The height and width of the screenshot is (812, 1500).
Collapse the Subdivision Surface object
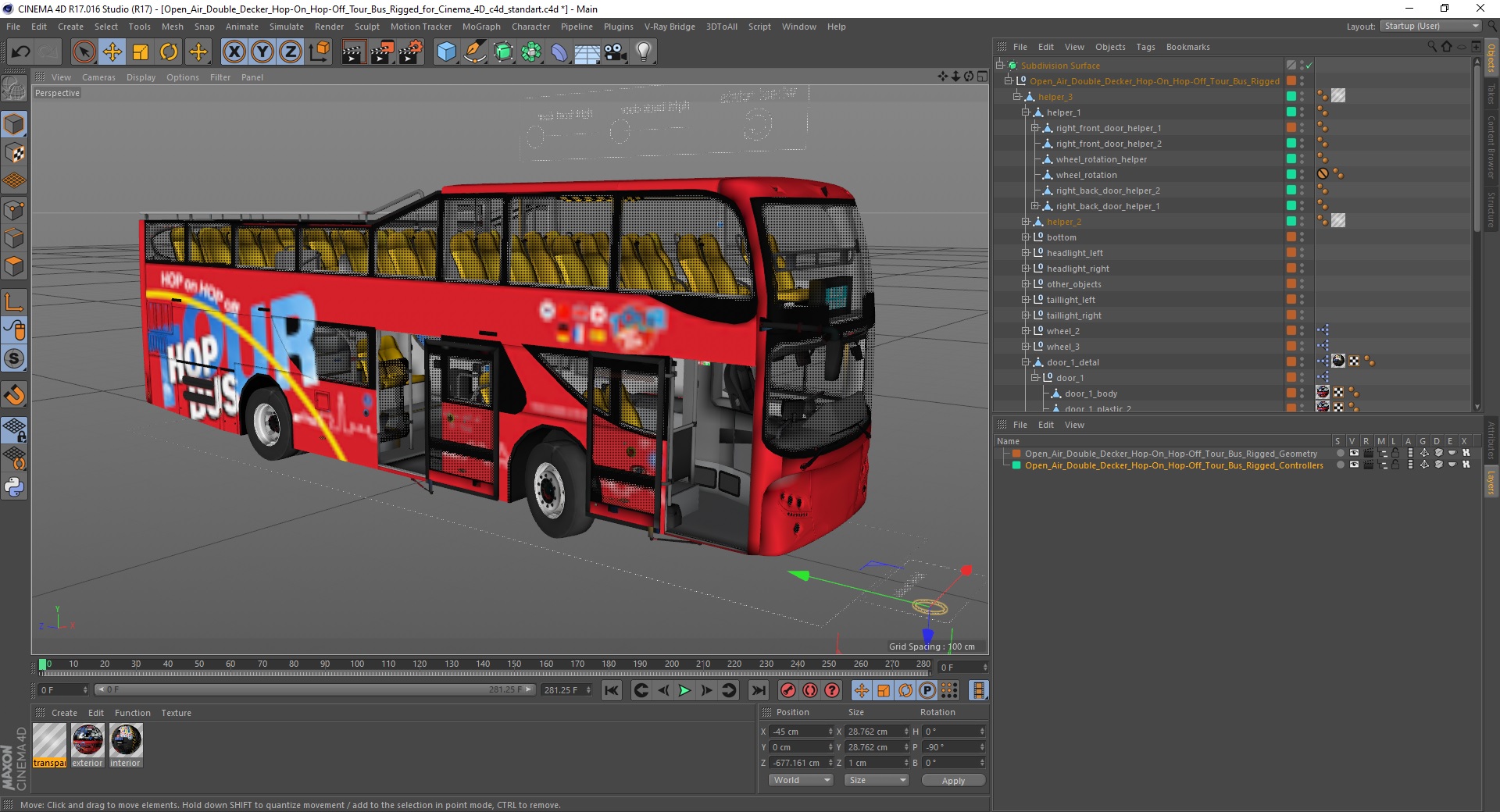(999, 66)
